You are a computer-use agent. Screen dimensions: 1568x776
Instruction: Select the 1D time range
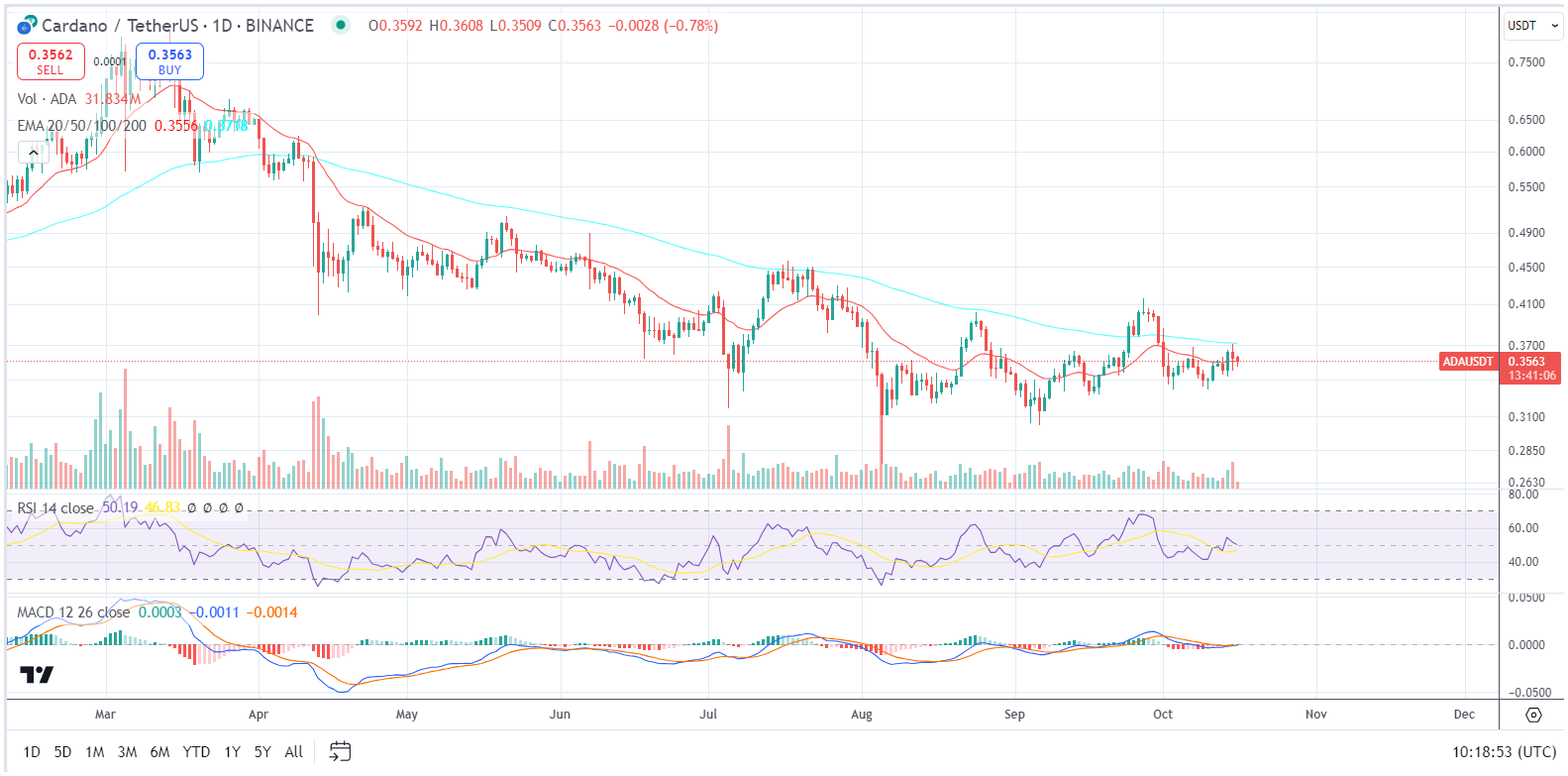click(32, 752)
